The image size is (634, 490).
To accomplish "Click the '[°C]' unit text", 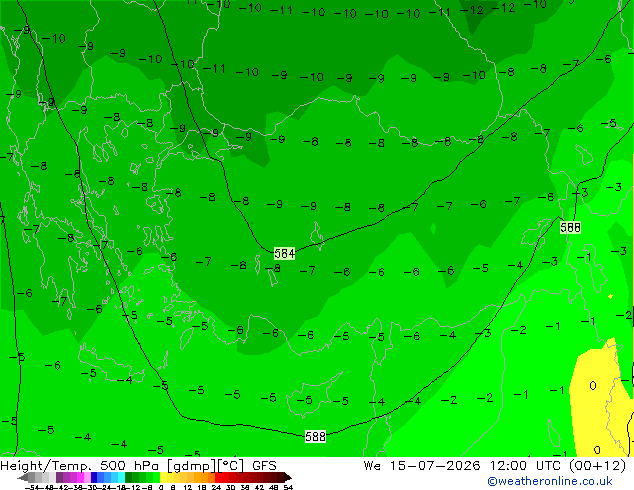I will click(x=231, y=466).
